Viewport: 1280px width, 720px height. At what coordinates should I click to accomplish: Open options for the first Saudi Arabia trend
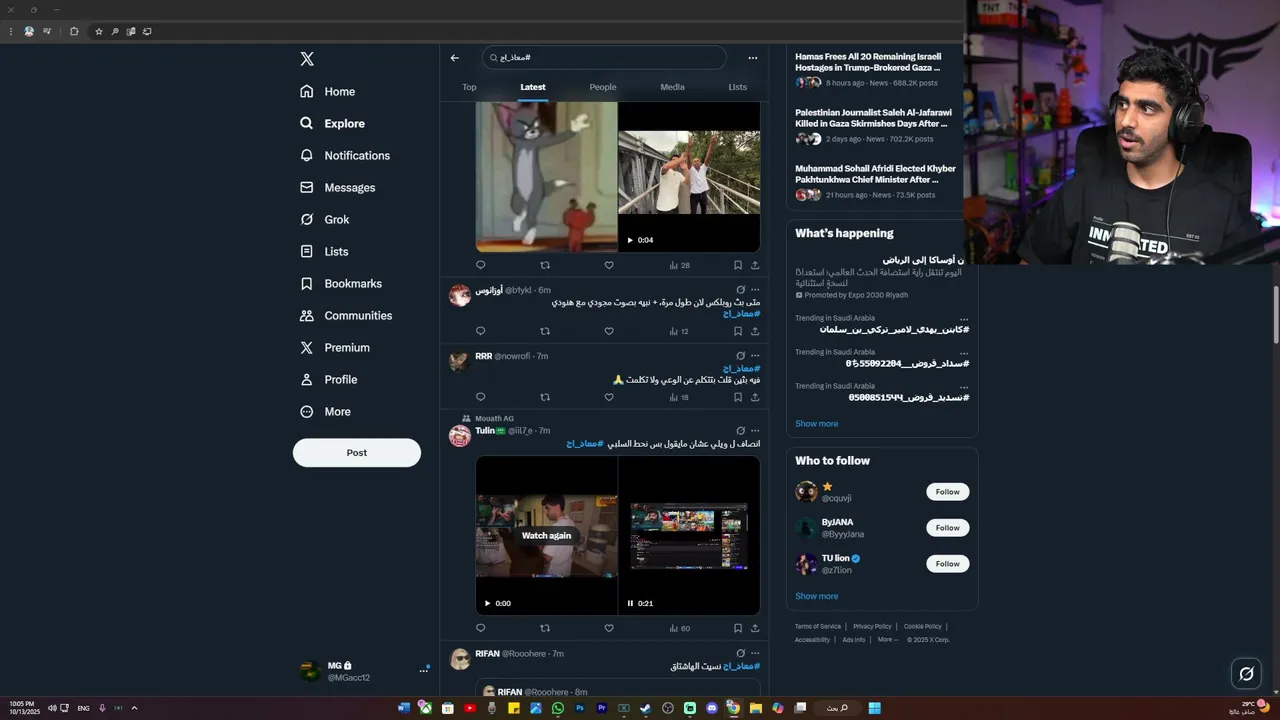tap(964, 320)
